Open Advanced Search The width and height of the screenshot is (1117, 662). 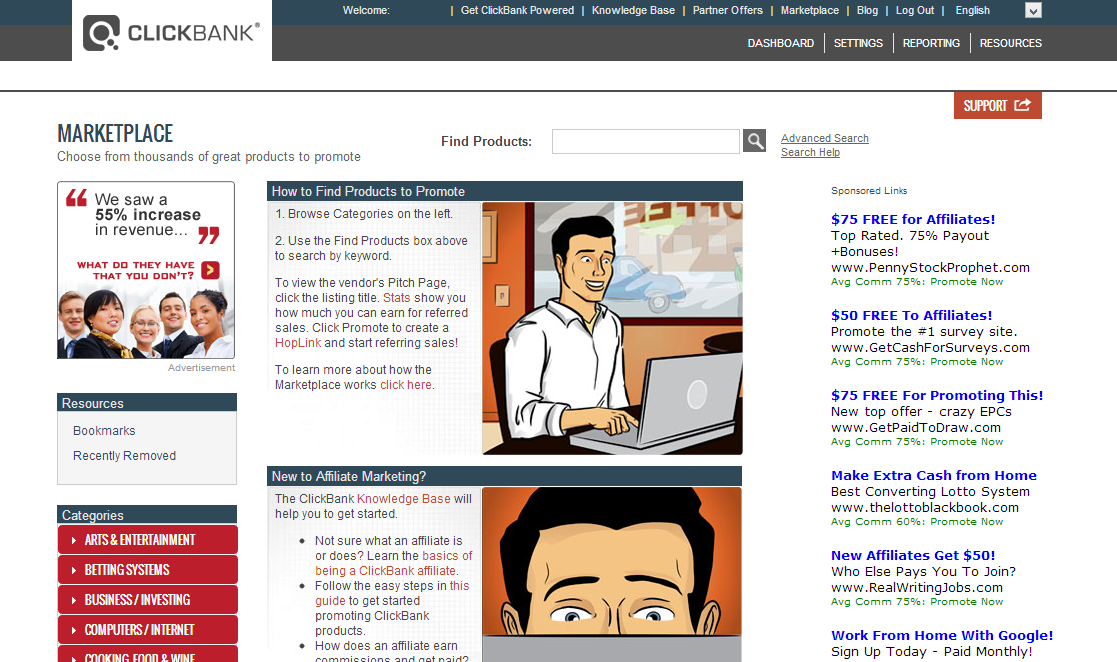click(x=824, y=138)
